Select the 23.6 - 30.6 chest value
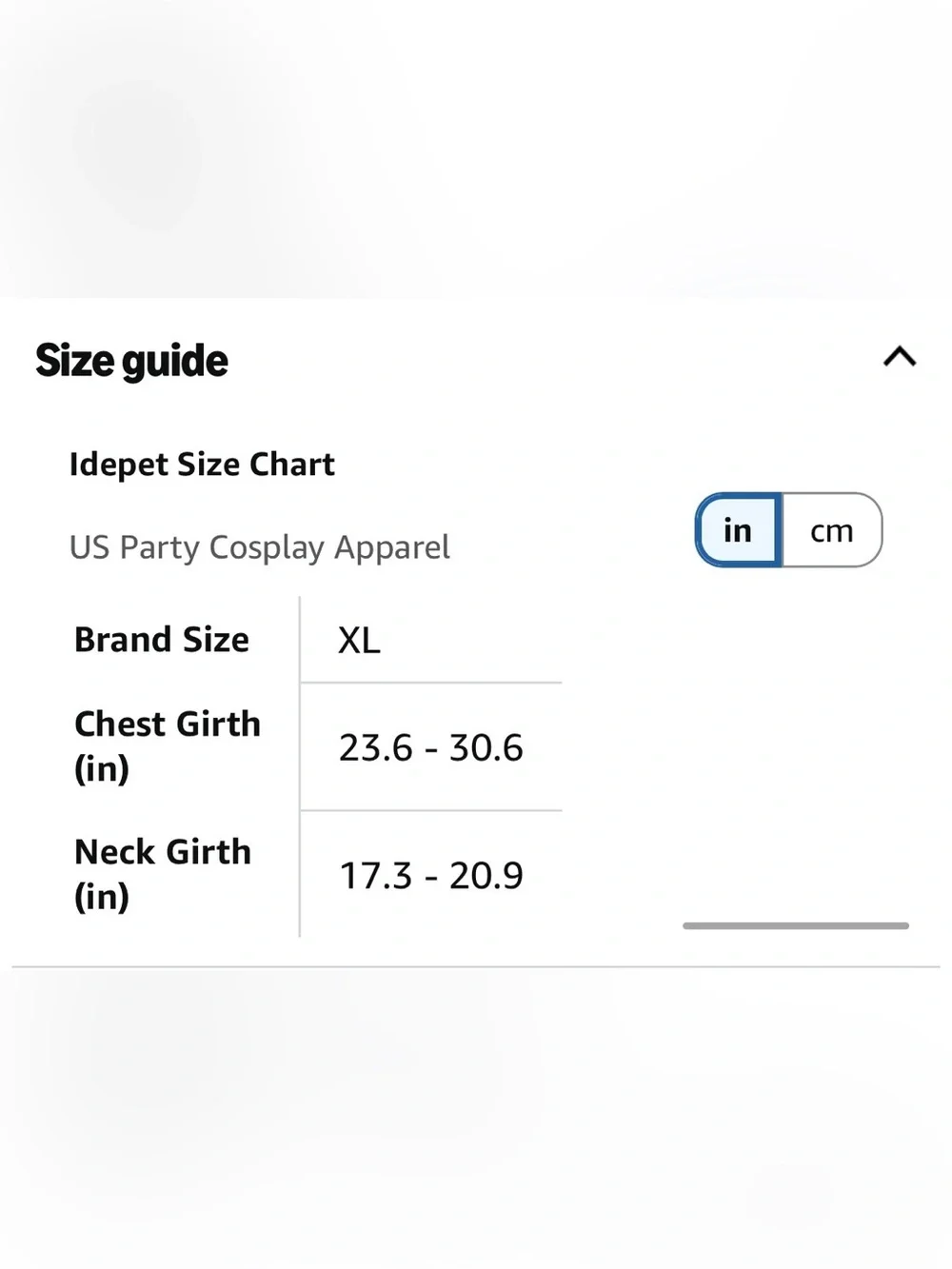Viewport: 952px width, 1269px height. 430,747
